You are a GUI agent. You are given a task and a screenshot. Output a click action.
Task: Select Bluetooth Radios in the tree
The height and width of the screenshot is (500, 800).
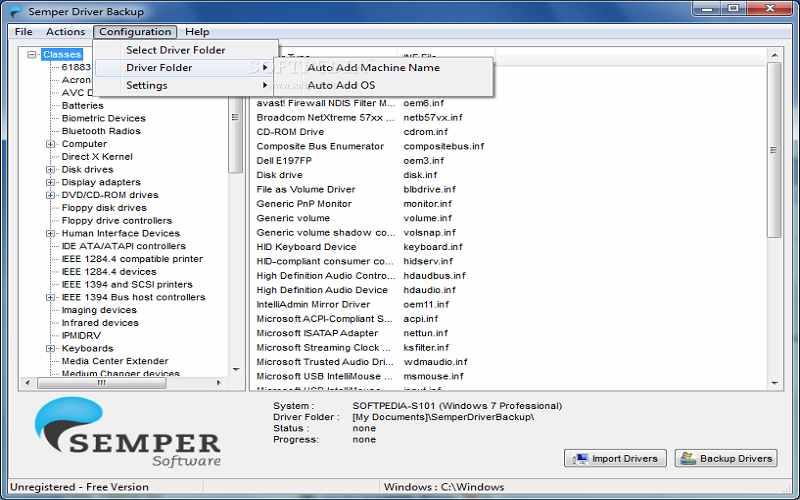click(101, 131)
